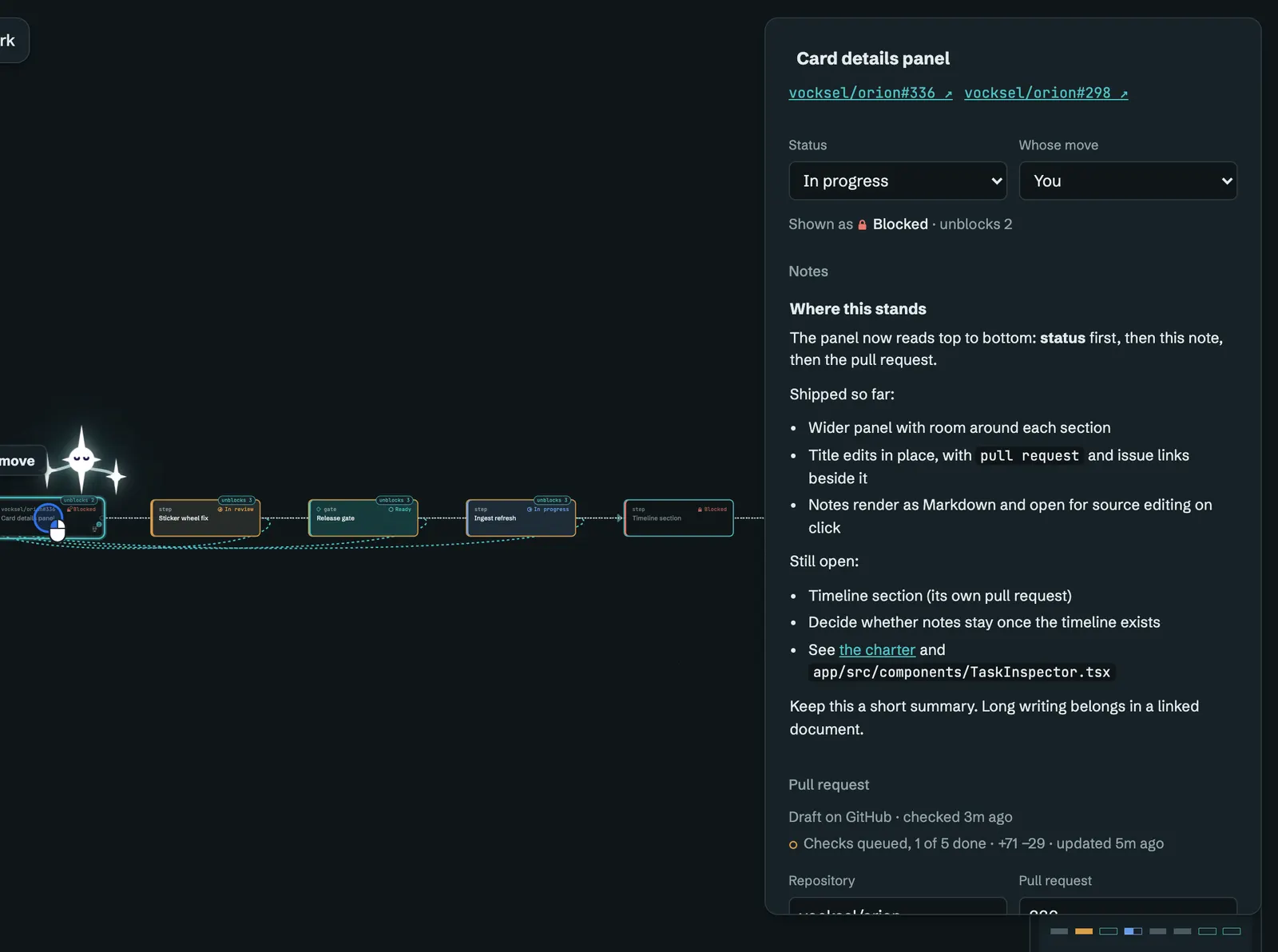Click the unblocks 3 badge on Sticker wheel fix
This screenshot has width=1278, height=952.
pos(236,500)
